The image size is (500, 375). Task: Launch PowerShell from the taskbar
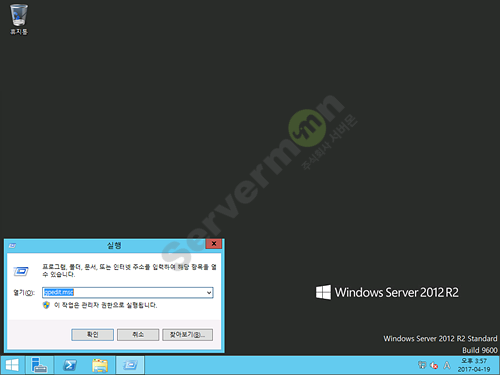pyautogui.click(x=70, y=365)
